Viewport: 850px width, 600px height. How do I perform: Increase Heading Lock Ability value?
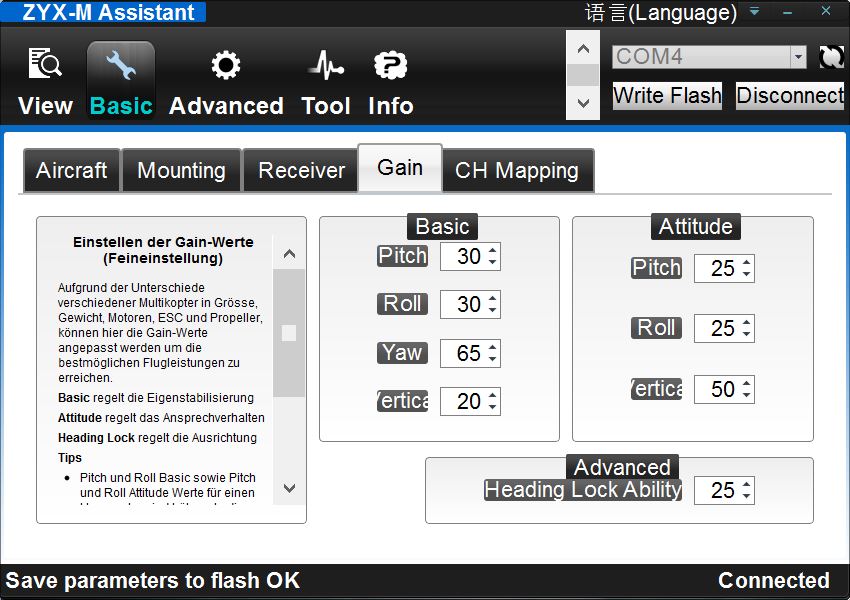[746, 485]
